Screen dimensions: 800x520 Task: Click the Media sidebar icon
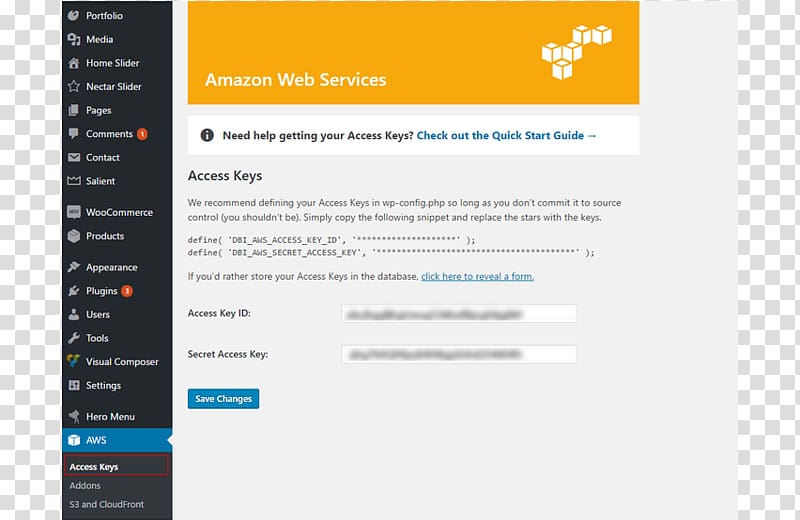(x=73, y=39)
